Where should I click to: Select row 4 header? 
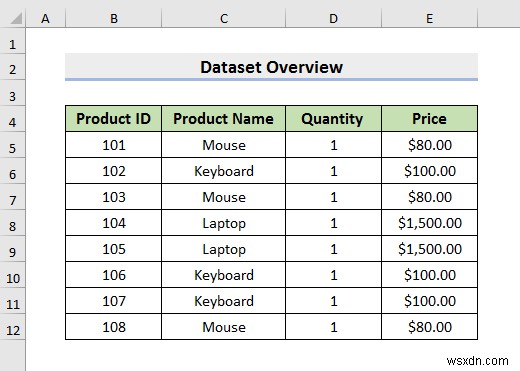pos(12,119)
